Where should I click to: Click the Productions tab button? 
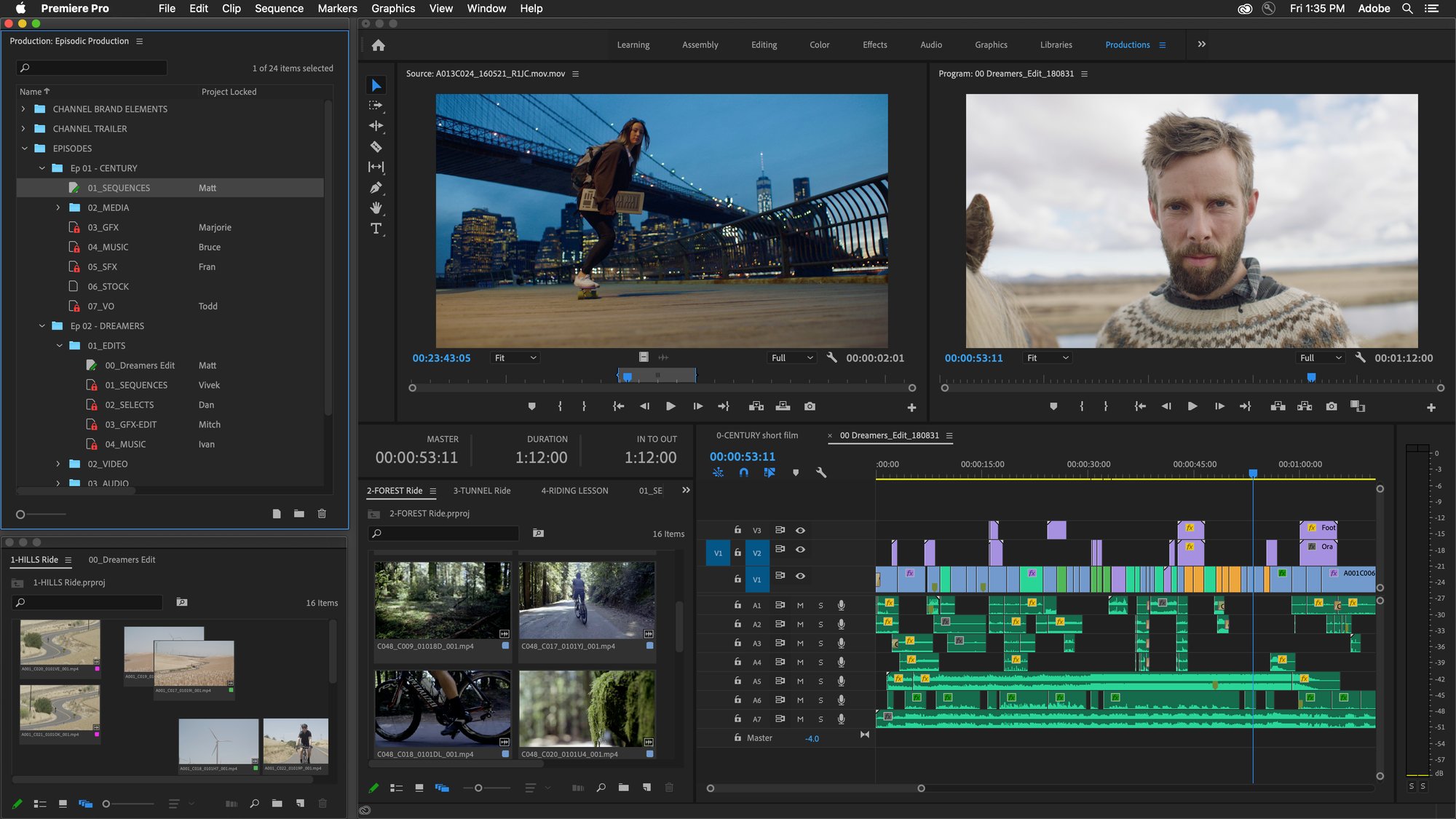click(1127, 44)
